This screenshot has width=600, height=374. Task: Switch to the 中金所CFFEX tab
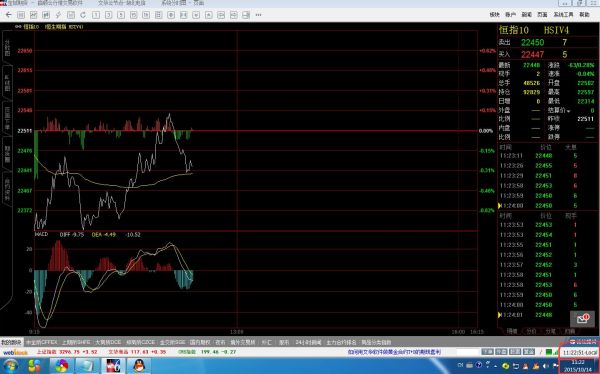[x=41, y=342]
